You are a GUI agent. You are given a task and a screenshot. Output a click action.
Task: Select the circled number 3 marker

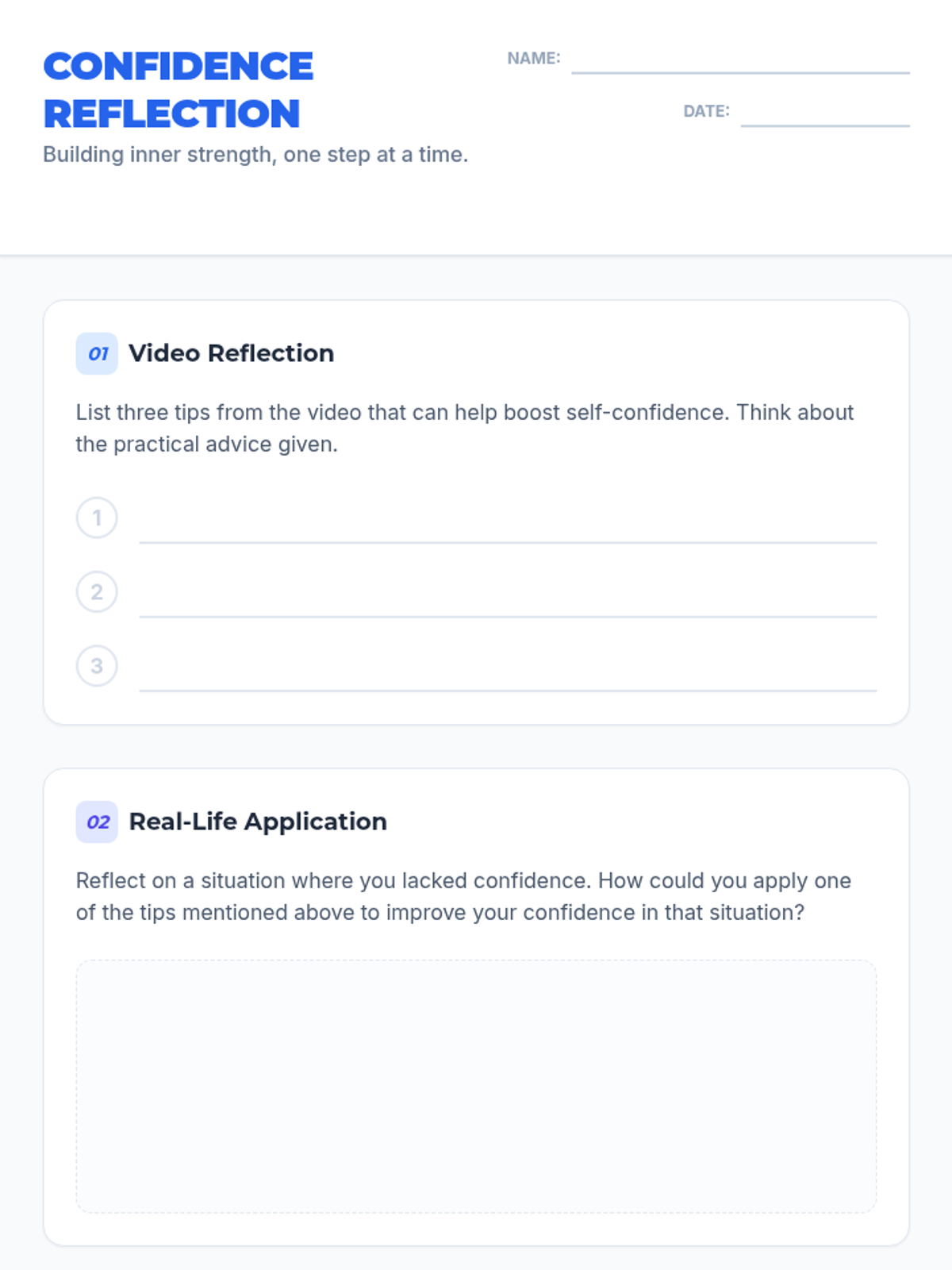[x=97, y=665]
